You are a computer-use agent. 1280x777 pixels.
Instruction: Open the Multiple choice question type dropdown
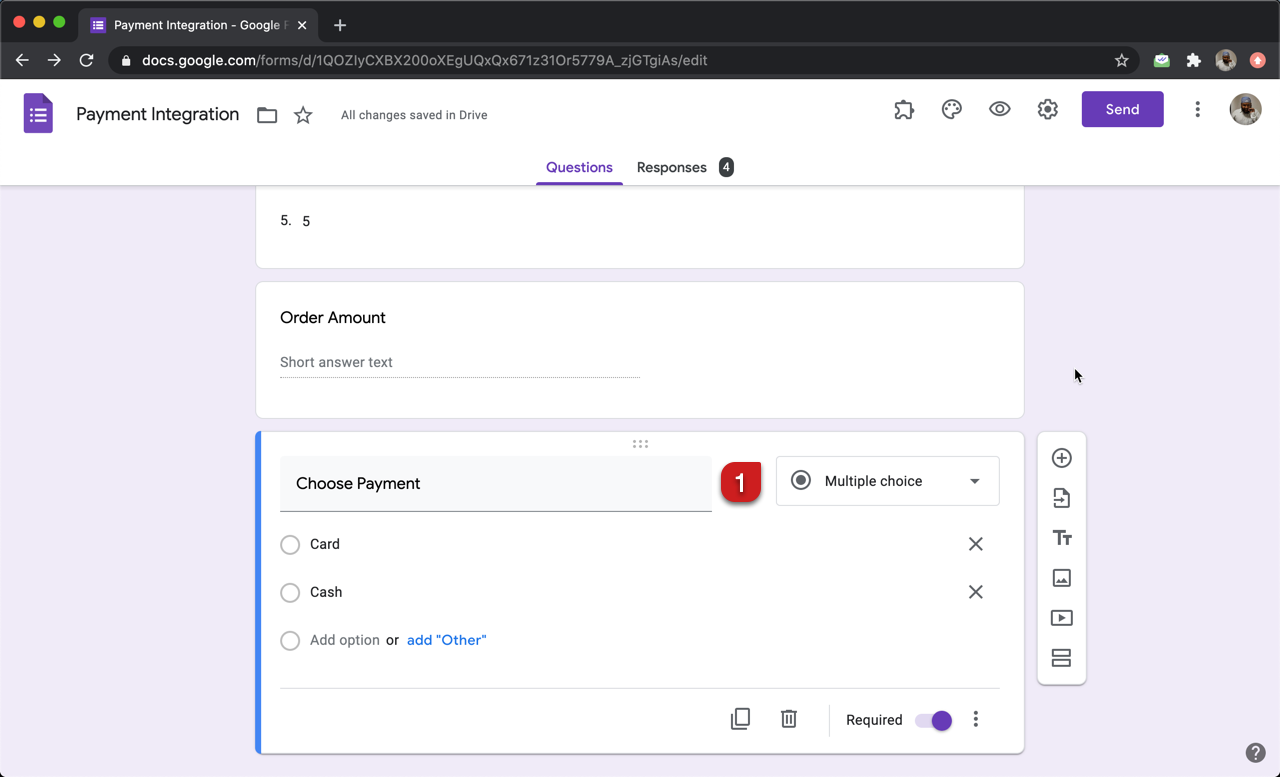pos(887,481)
